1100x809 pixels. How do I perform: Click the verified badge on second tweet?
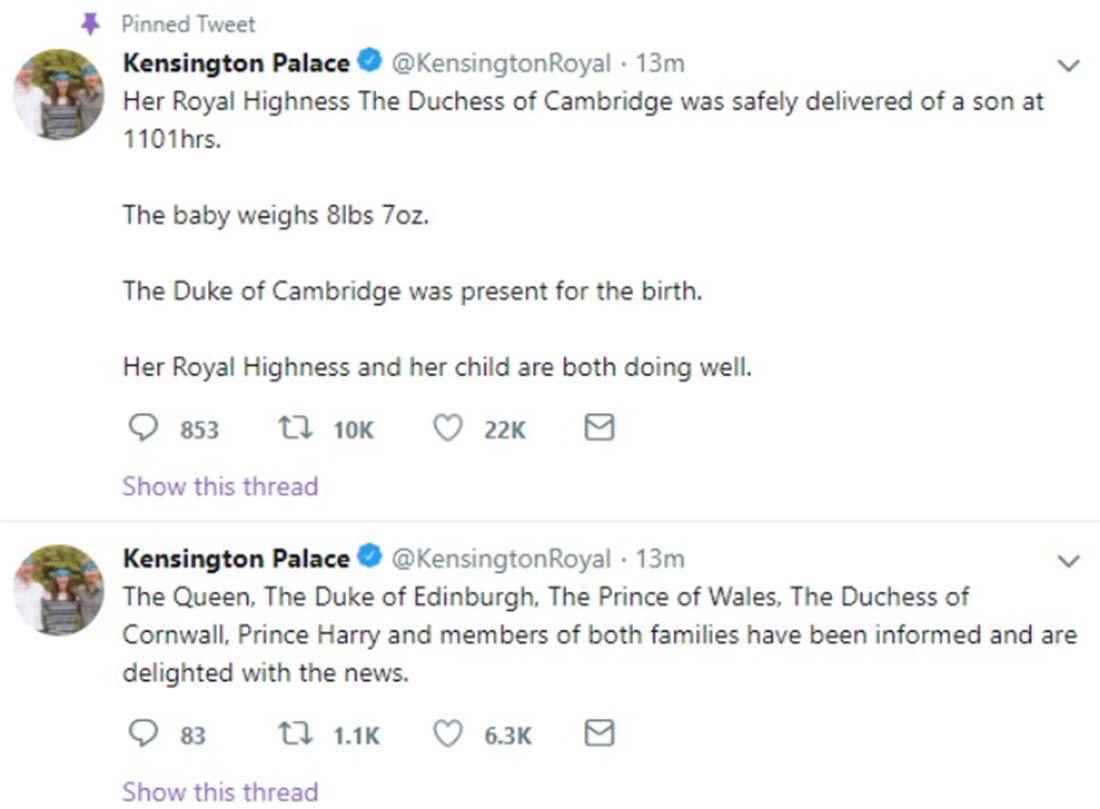point(369,558)
